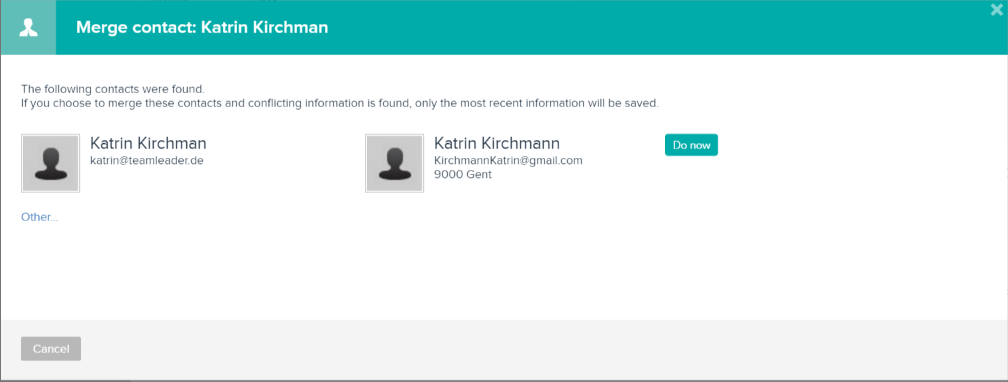Click the email KirchmannKatrin@gmail.com

(x=508, y=160)
